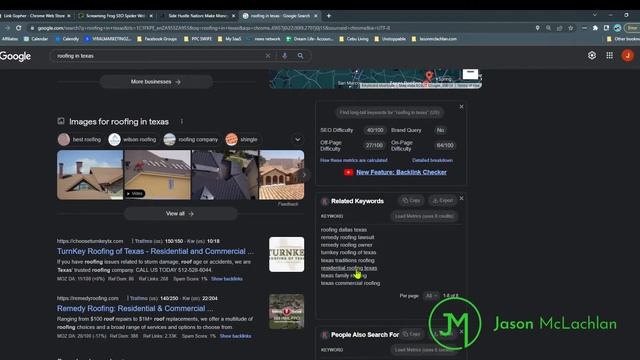The width and height of the screenshot is (640, 360).
Task: Open the My SaaS bookmark folder
Action: click(x=229, y=39)
